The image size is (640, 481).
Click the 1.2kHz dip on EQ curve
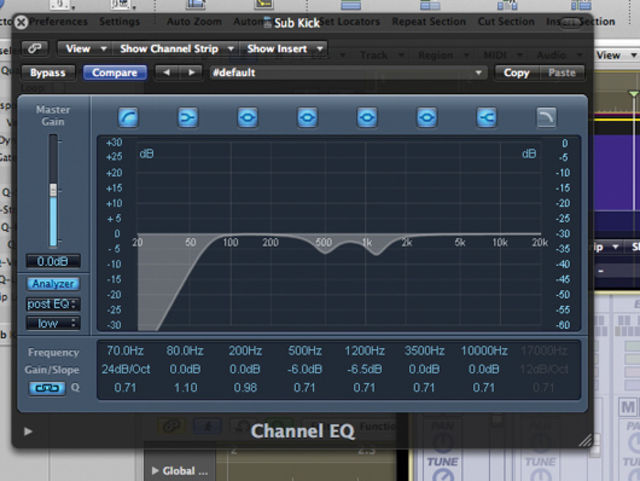point(376,254)
